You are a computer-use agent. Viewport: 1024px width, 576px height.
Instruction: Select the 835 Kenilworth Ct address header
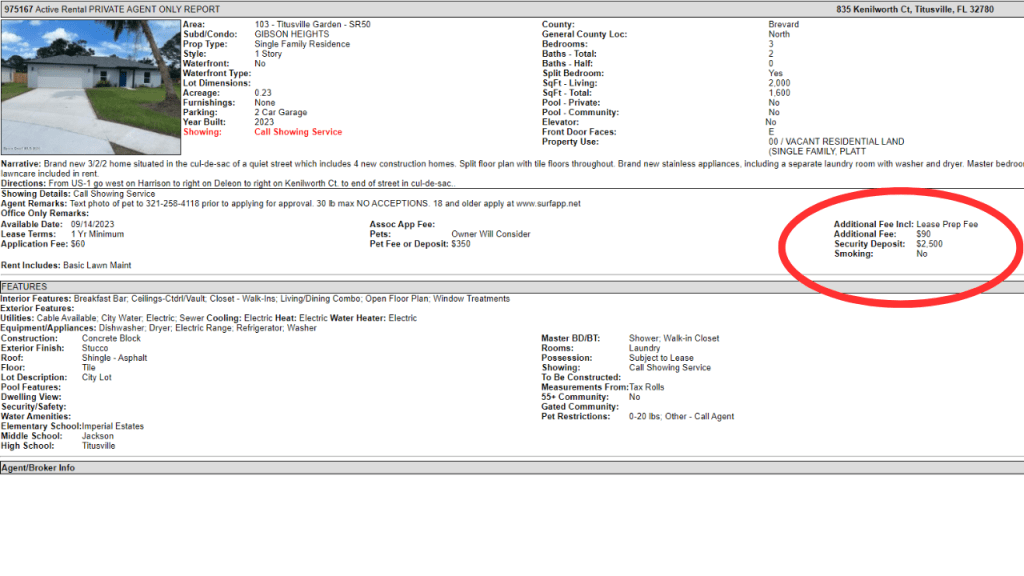pyautogui.click(x=917, y=8)
